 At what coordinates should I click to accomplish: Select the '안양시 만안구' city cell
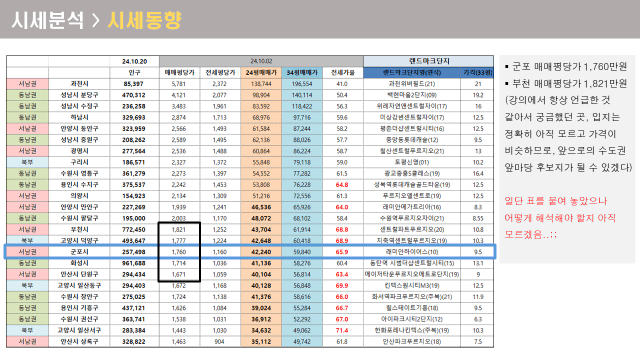(x=79, y=207)
